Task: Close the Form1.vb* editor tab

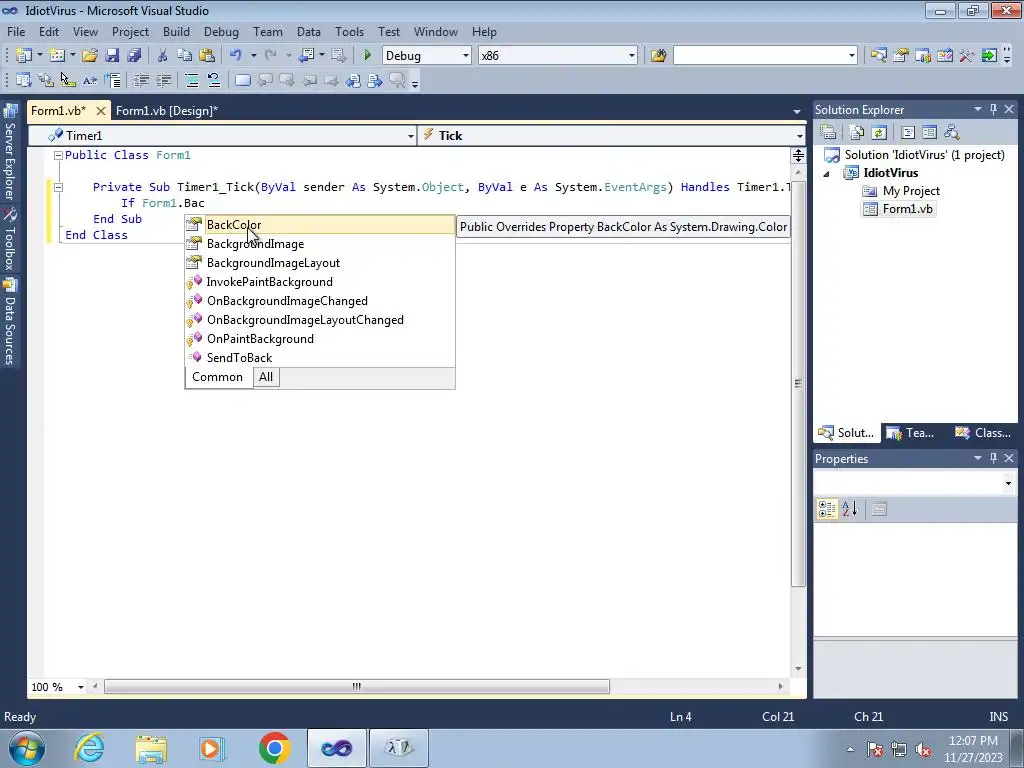Action: tap(101, 111)
